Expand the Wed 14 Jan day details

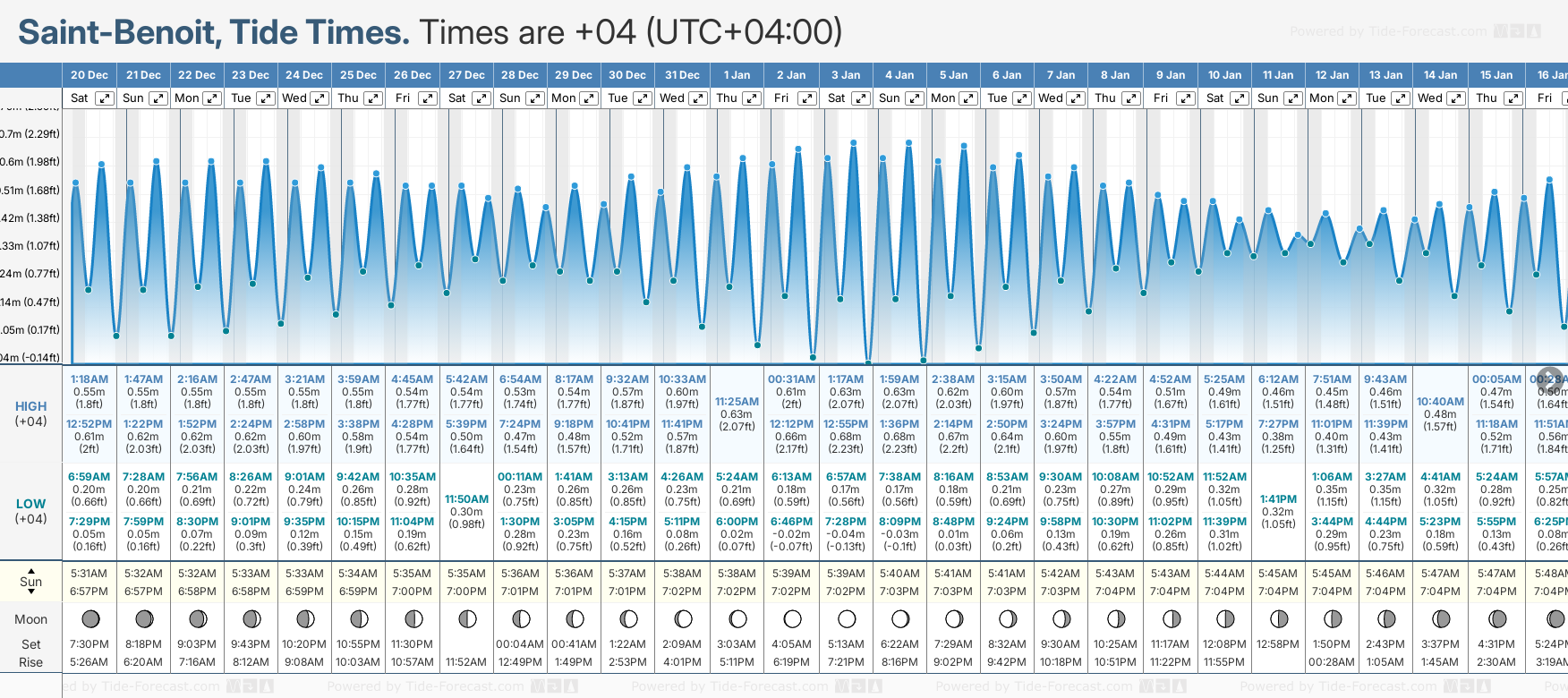[x=1456, y=98]
